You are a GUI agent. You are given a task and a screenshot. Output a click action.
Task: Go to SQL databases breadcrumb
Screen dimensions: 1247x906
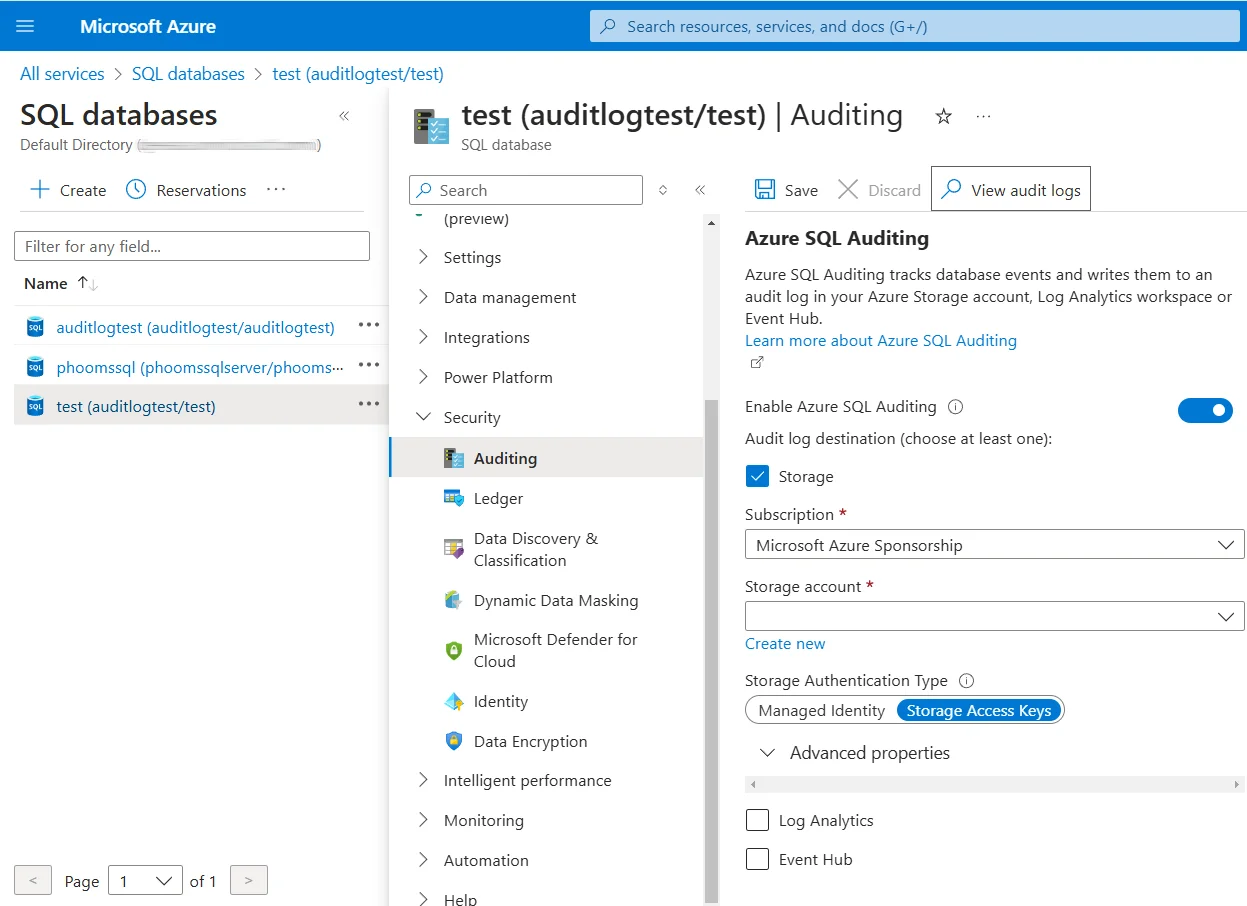[186, 73]
